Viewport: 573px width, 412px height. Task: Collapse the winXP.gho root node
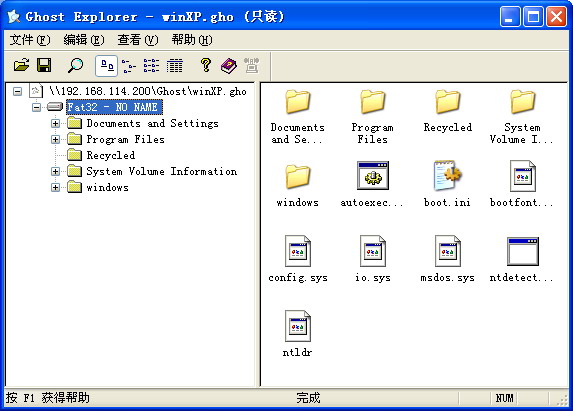17,91
